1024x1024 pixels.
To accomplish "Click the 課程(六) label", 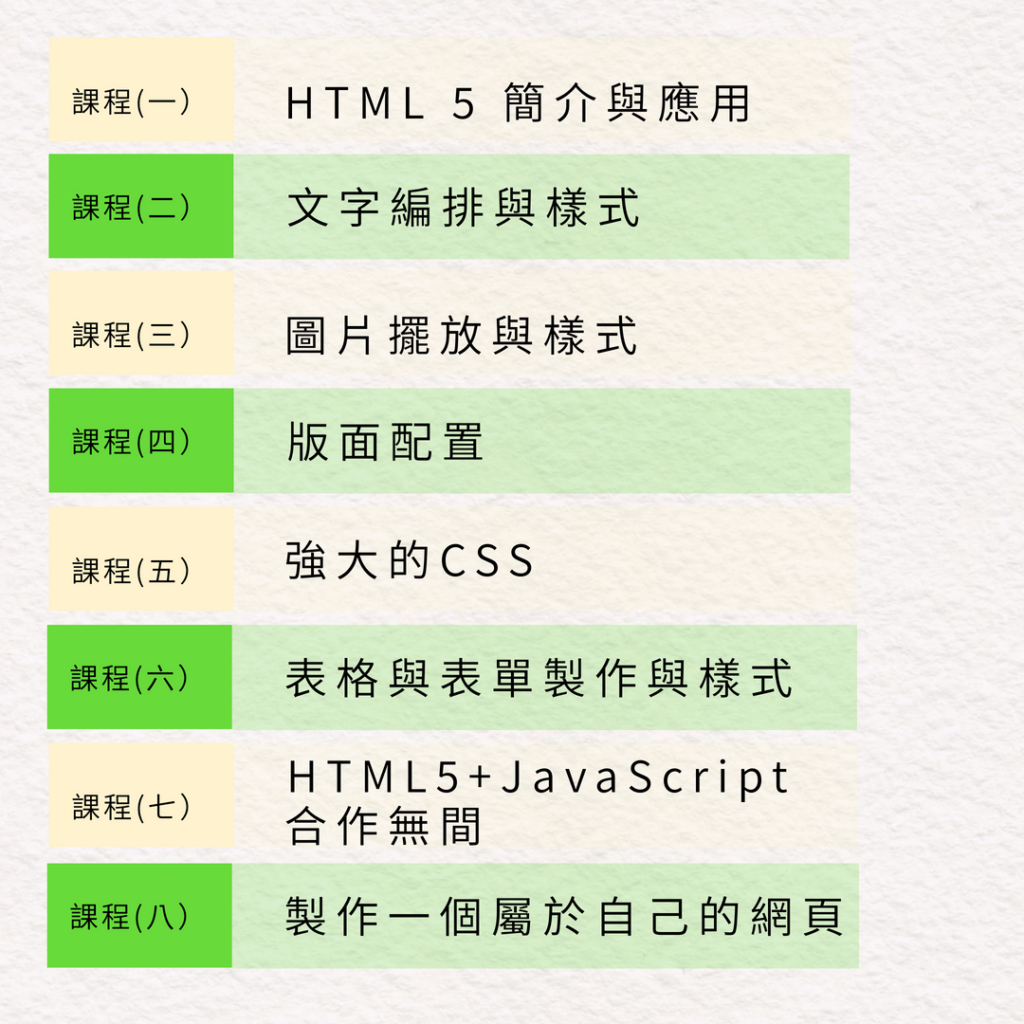I will [x=140, y=678].
